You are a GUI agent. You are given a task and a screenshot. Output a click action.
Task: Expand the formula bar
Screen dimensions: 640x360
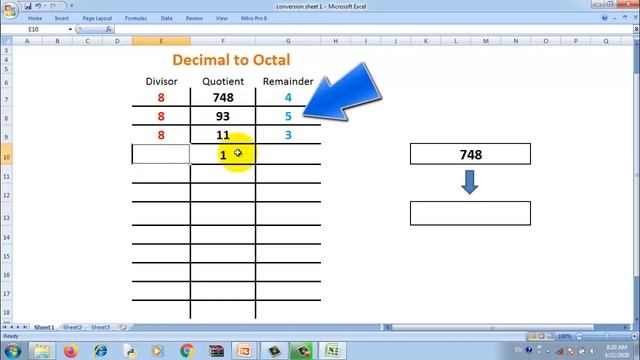[x=636, y=29]
